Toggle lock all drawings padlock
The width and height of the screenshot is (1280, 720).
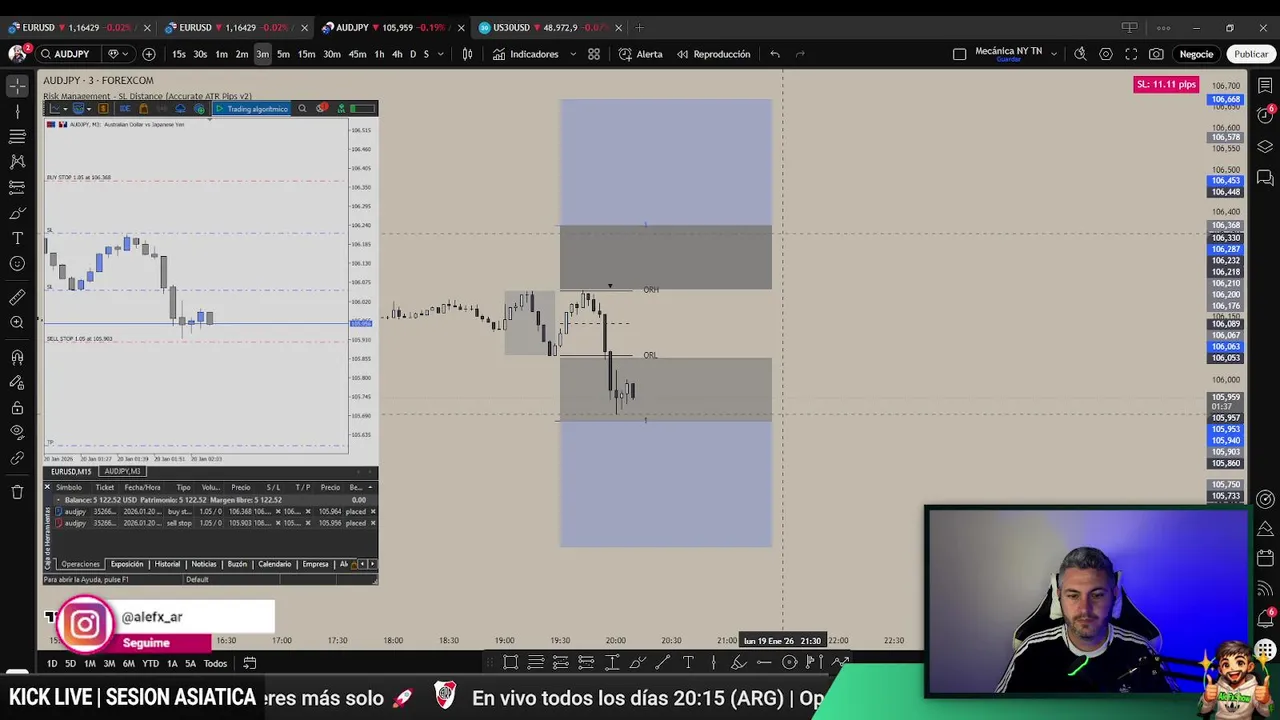(17, 408)
